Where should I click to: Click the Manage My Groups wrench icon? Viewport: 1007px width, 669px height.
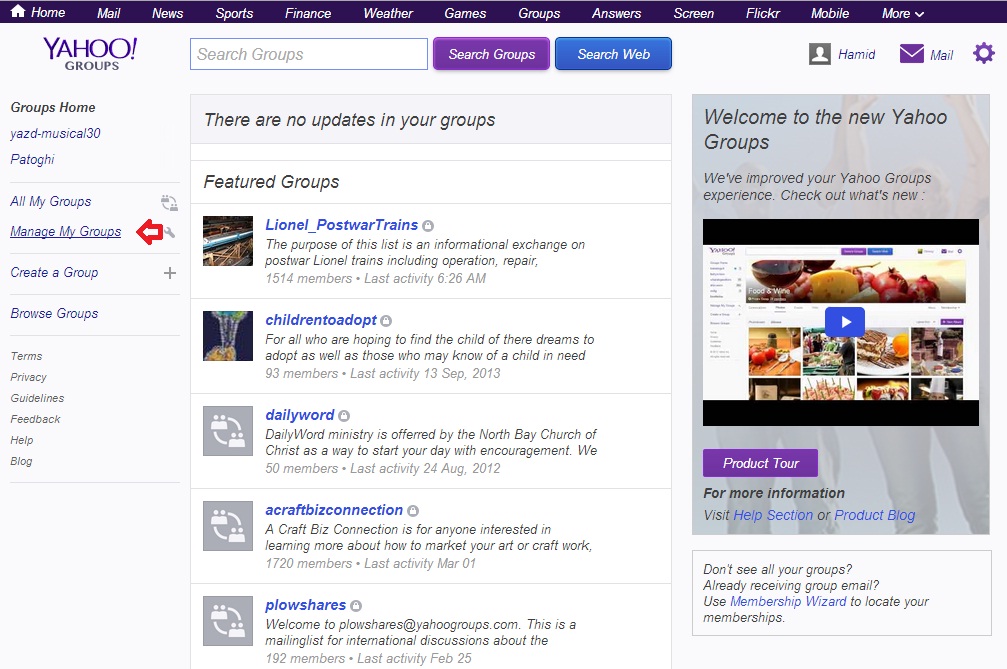click(x=170, y=232)
